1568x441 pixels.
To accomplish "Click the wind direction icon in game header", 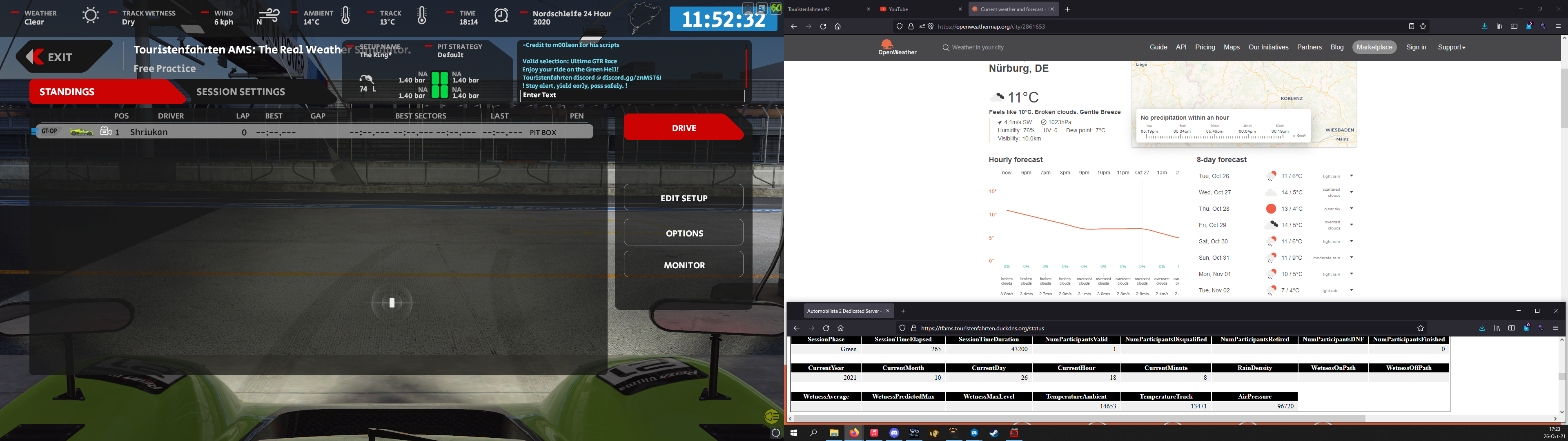I will [x=268, y=16].
